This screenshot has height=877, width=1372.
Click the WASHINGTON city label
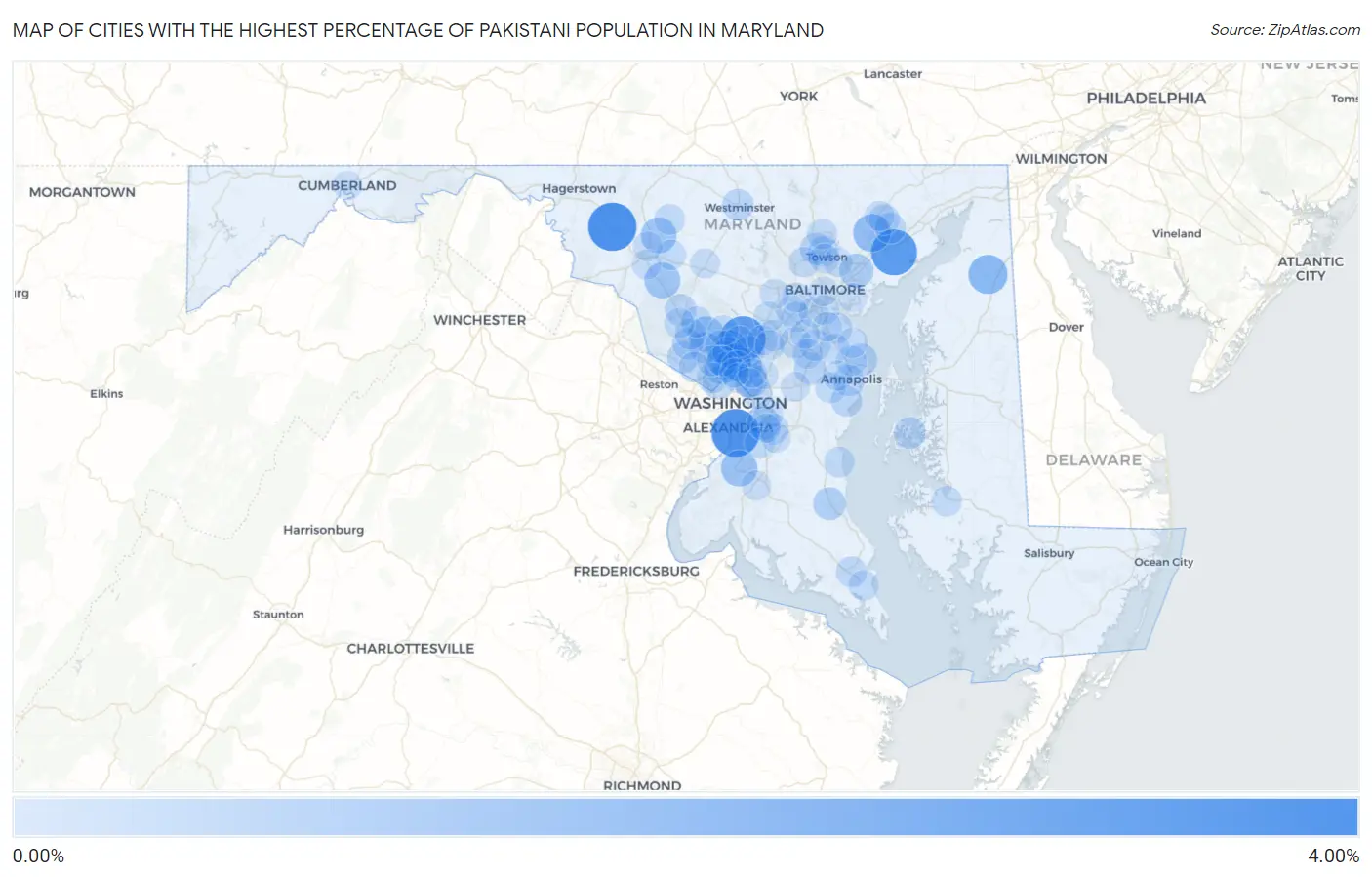point(730,403)
